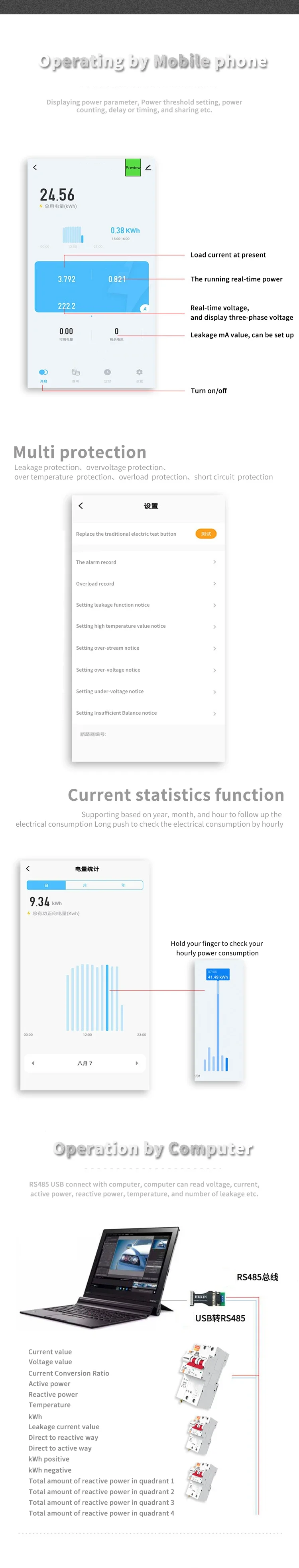This screenshot has height=1568, width=299.
Task: Tap the edit pencil icon
Action: coord(148,167)
